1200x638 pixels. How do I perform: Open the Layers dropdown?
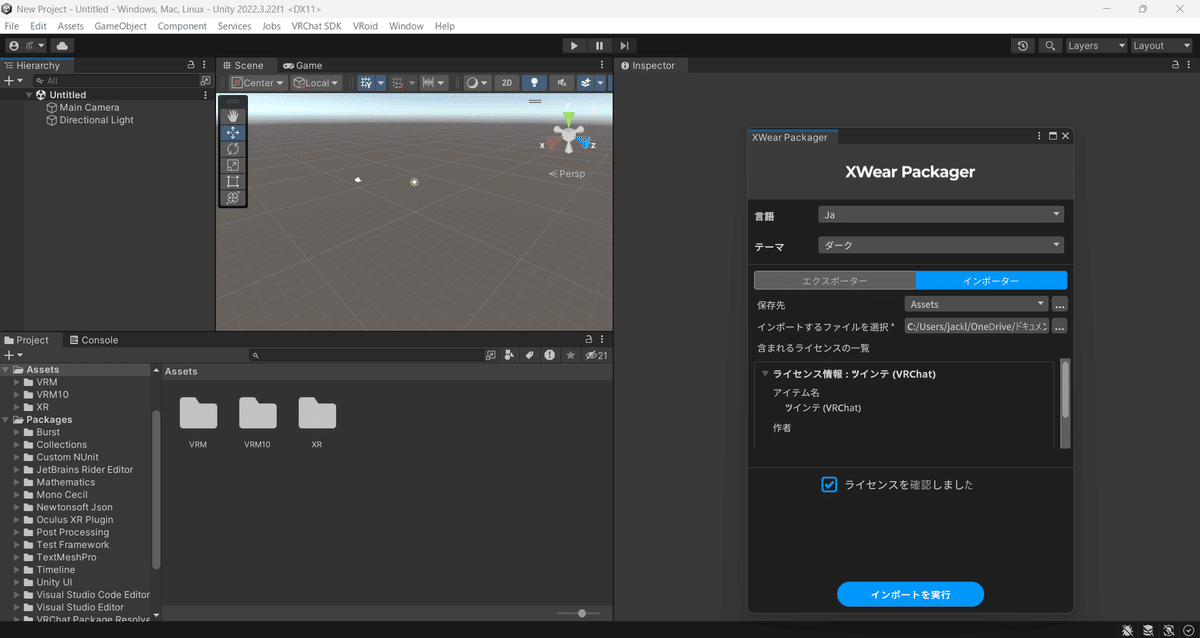point(1095,46)
